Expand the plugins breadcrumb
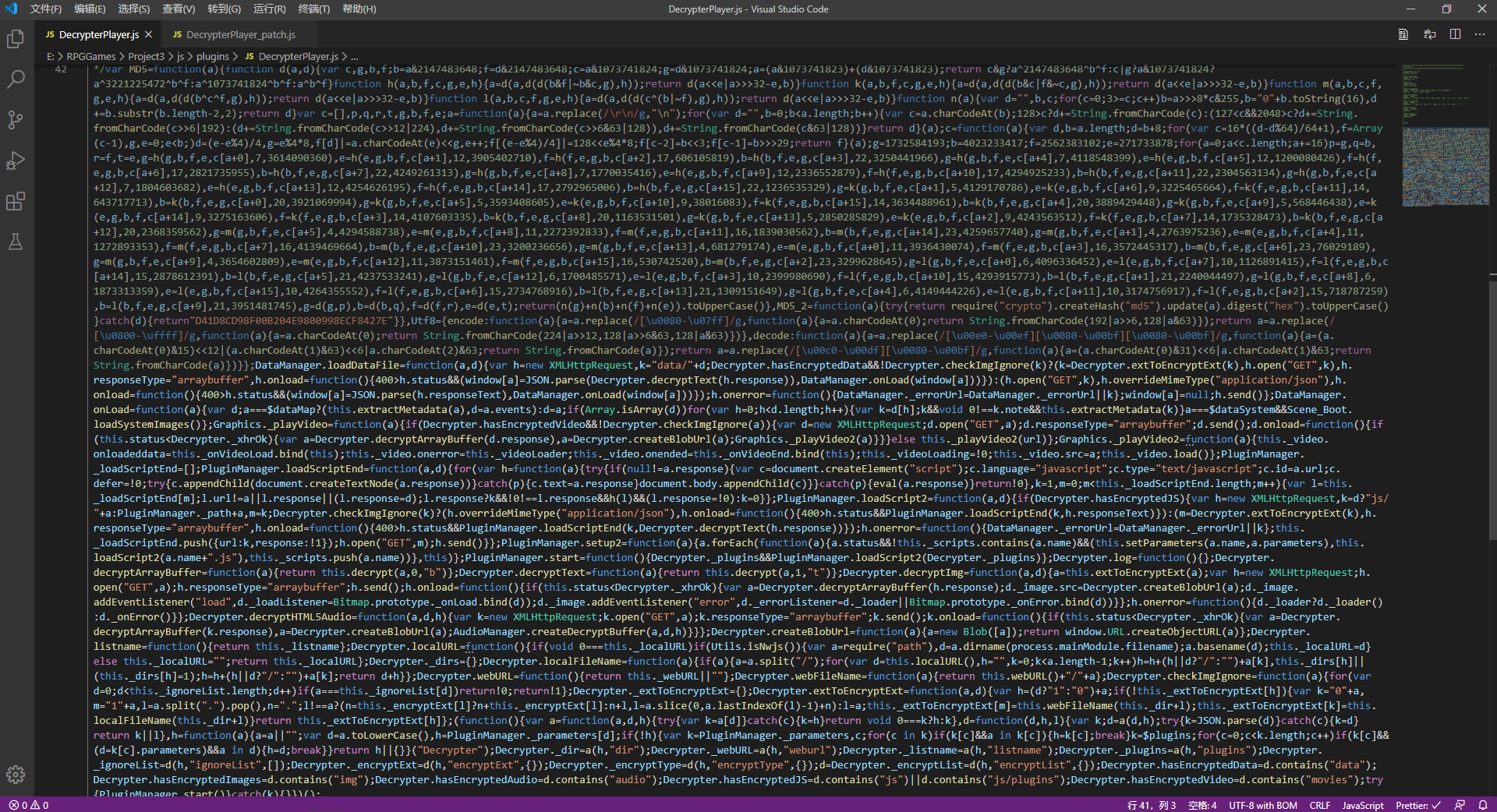Screen dimensions: 1497x812 (x=213, y=56)
